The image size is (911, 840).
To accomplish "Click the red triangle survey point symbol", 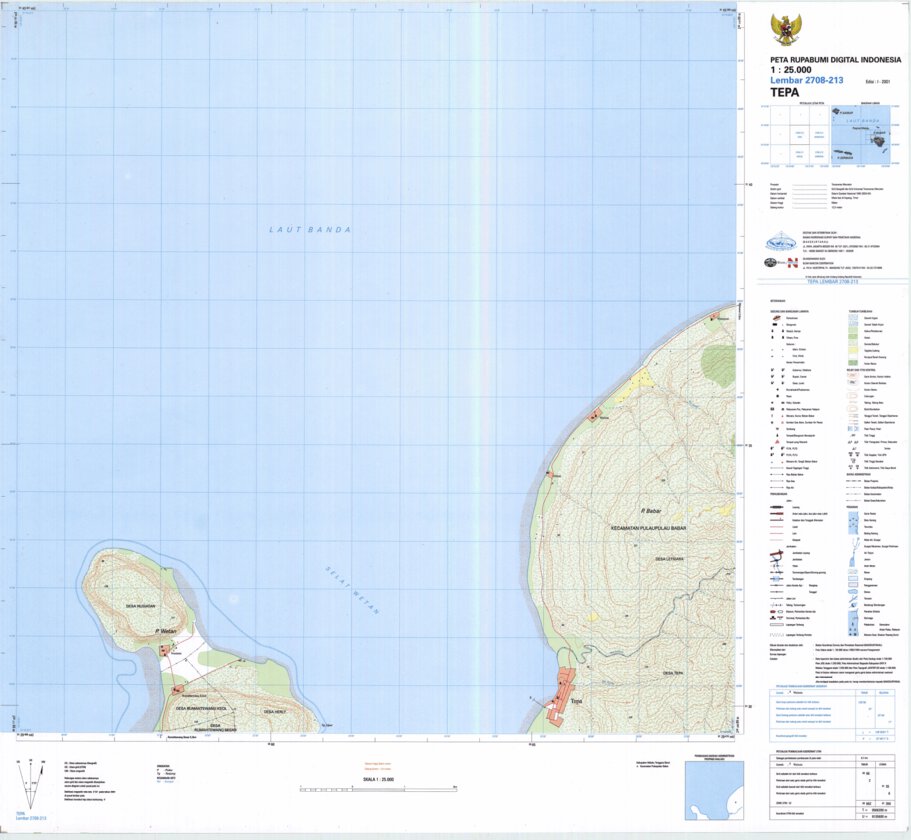I will click(777, 441).
